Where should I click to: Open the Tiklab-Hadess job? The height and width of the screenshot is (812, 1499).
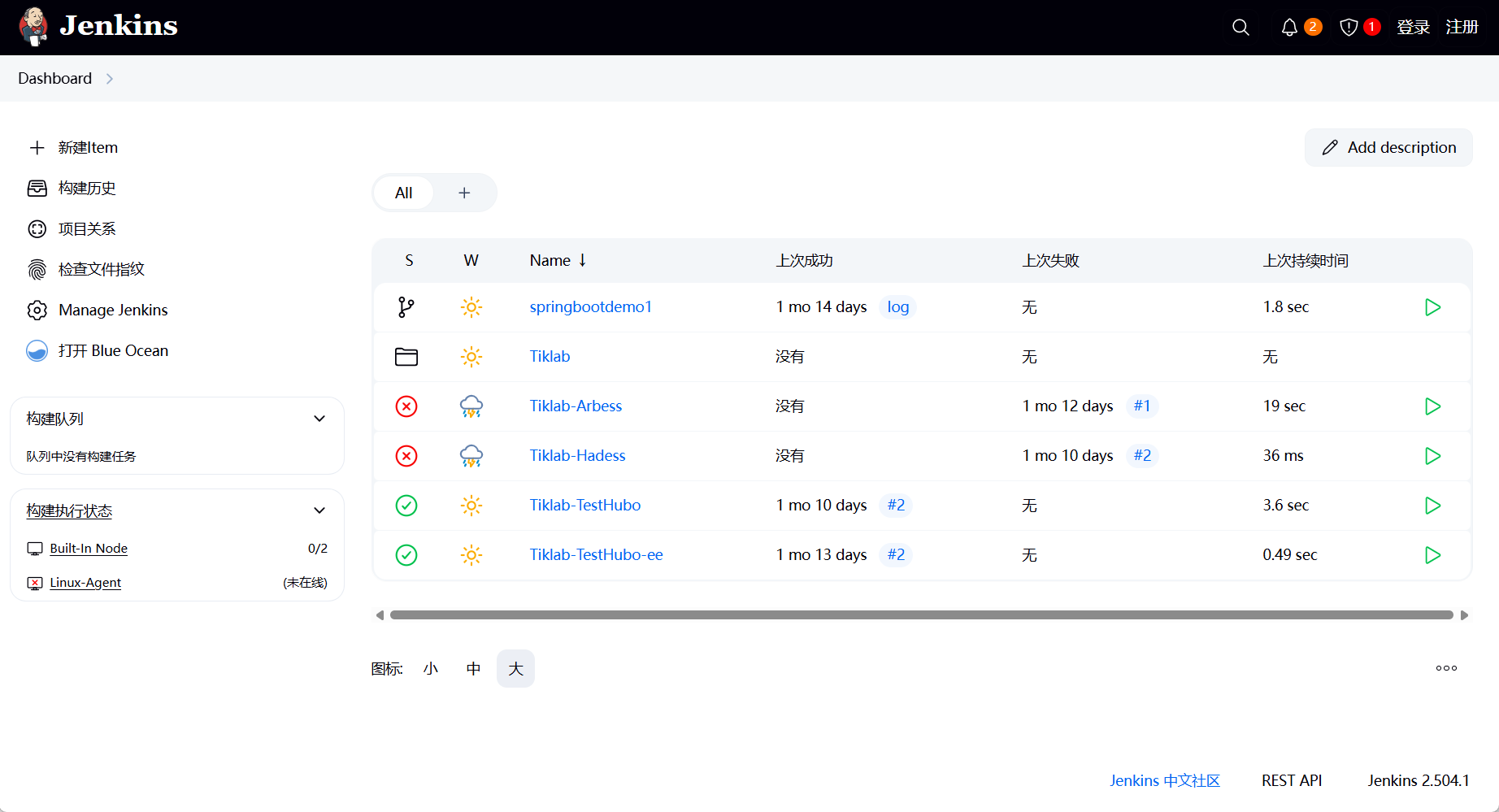coord(578,456)
